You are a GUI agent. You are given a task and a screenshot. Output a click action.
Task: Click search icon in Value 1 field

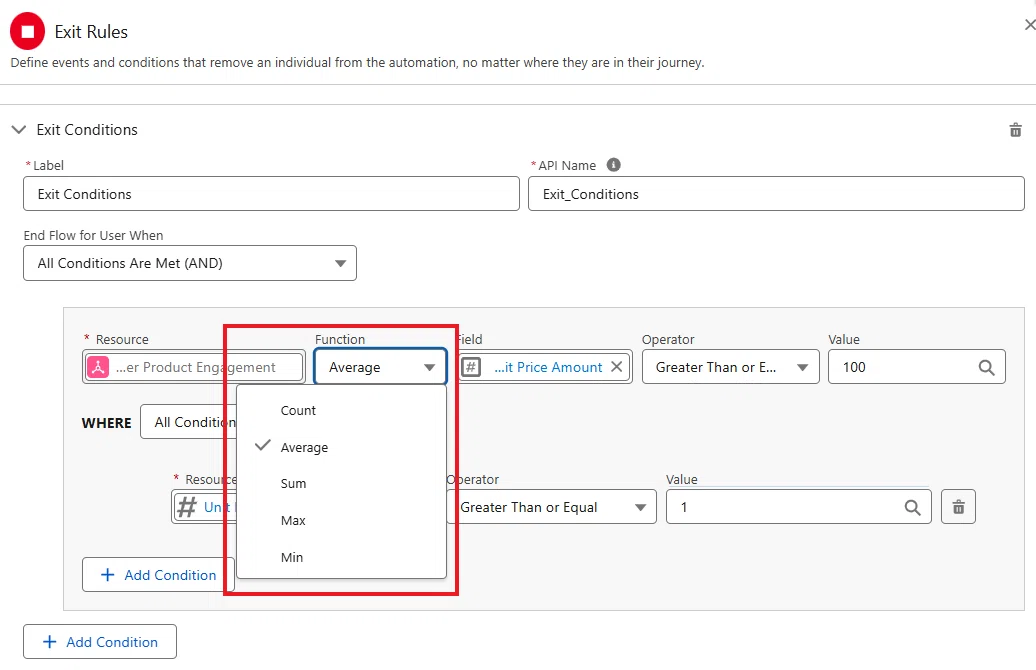pos(912,507)
